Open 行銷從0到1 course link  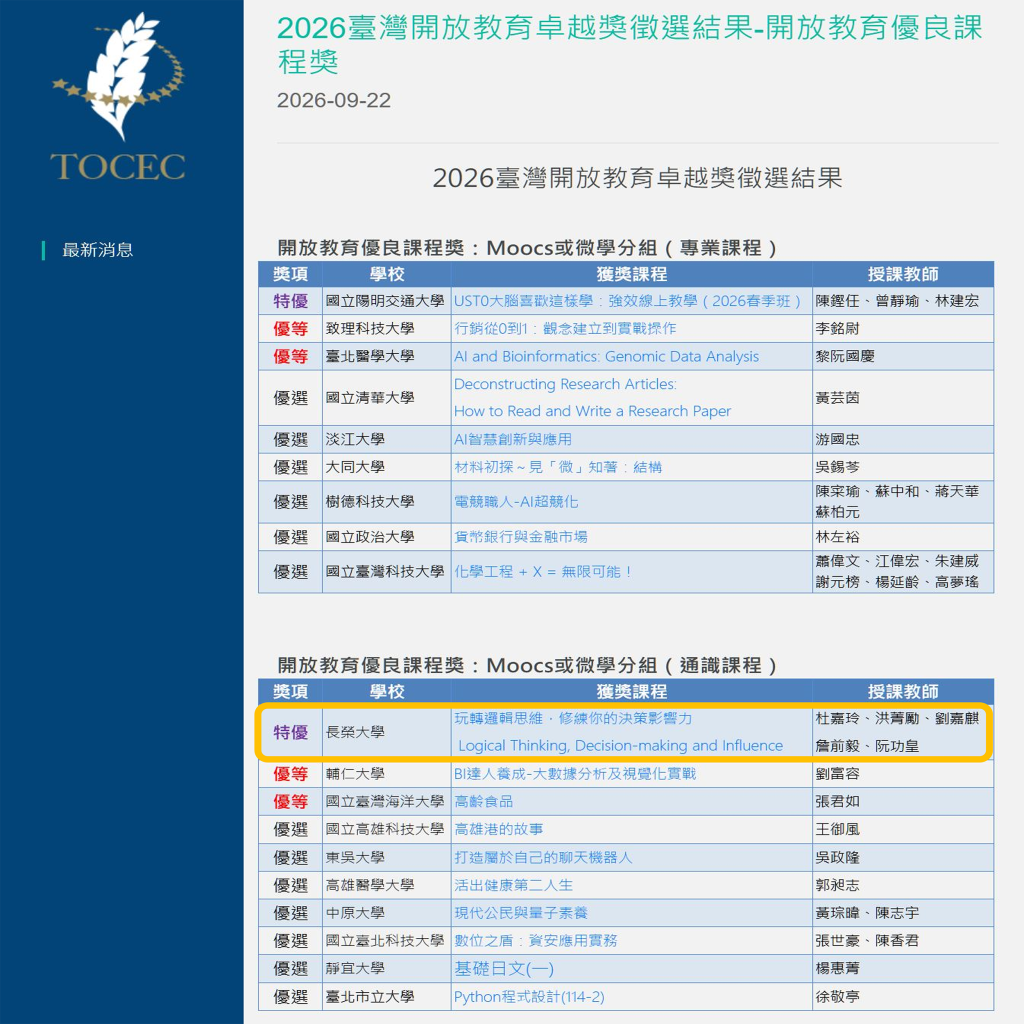coord(565,328)
